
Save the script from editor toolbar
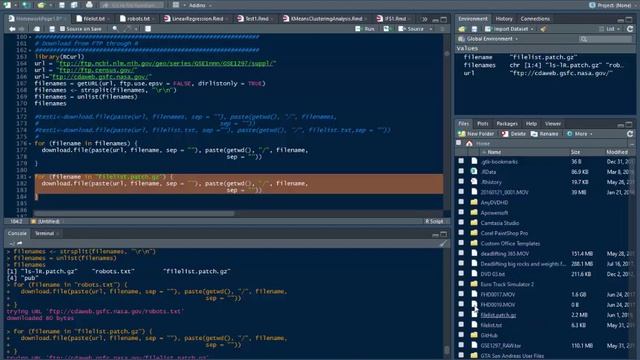(x=52, y=29)
